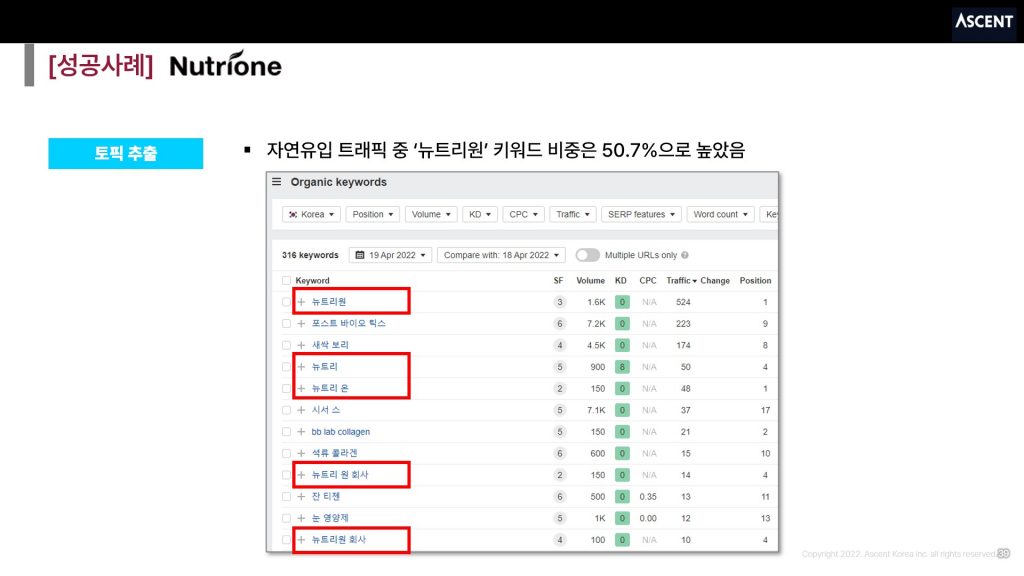Sort by the KD column header

(620, 281)
